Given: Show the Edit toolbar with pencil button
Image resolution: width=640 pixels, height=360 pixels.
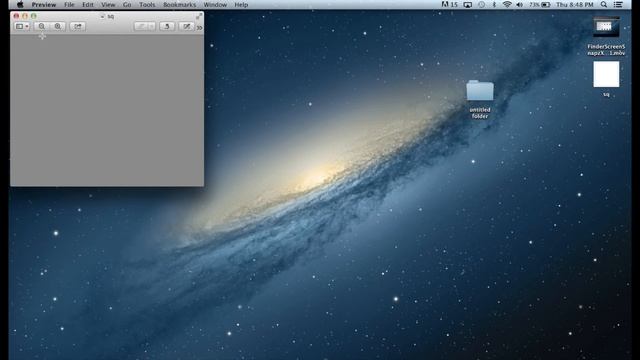Looking at the screenshot, I should pos(187,27).
